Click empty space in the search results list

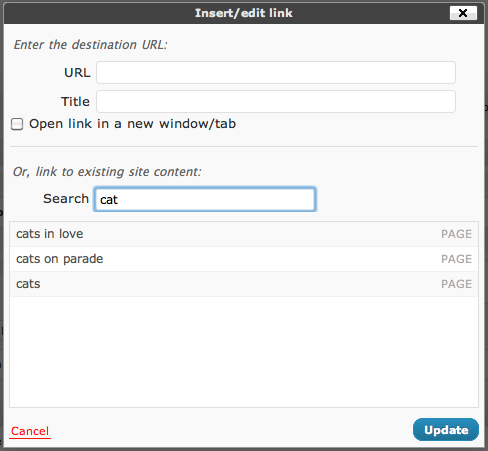(244, 352)
